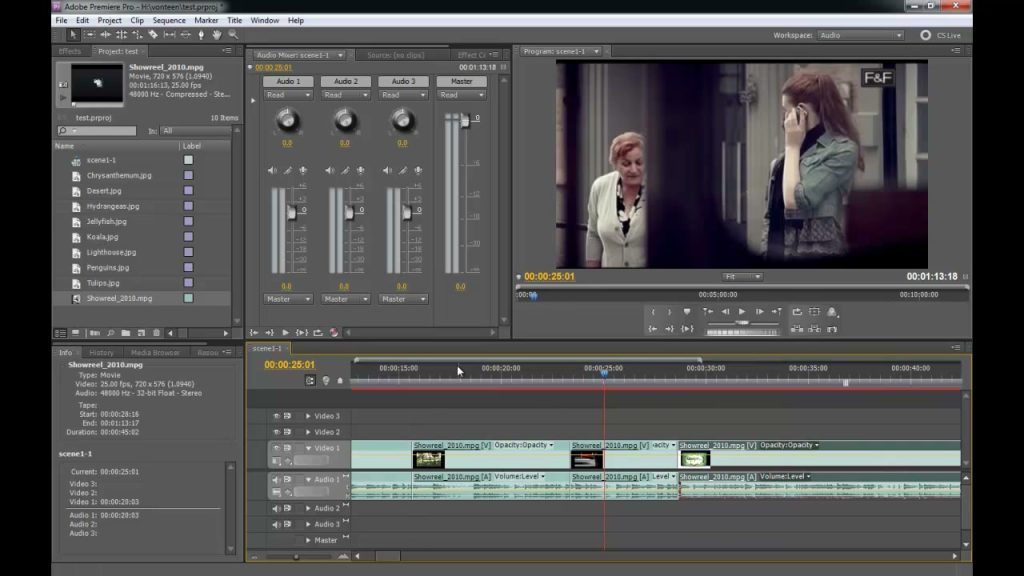Image resolution: width=1024 pixels, height=576 pixels.
Task: Select the Razor tool
Action: (x=153, y=35)
